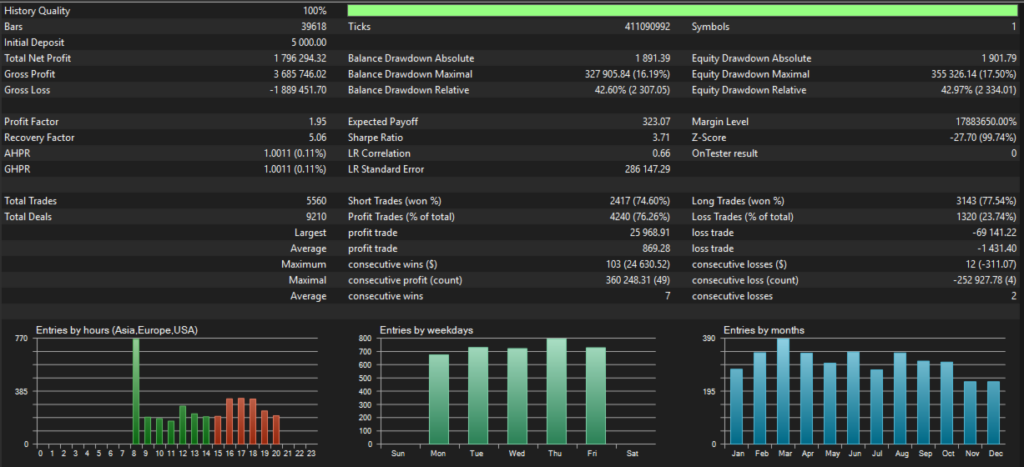
Task: Click the Profit Factor value 1.95
Action: [318, 121]
